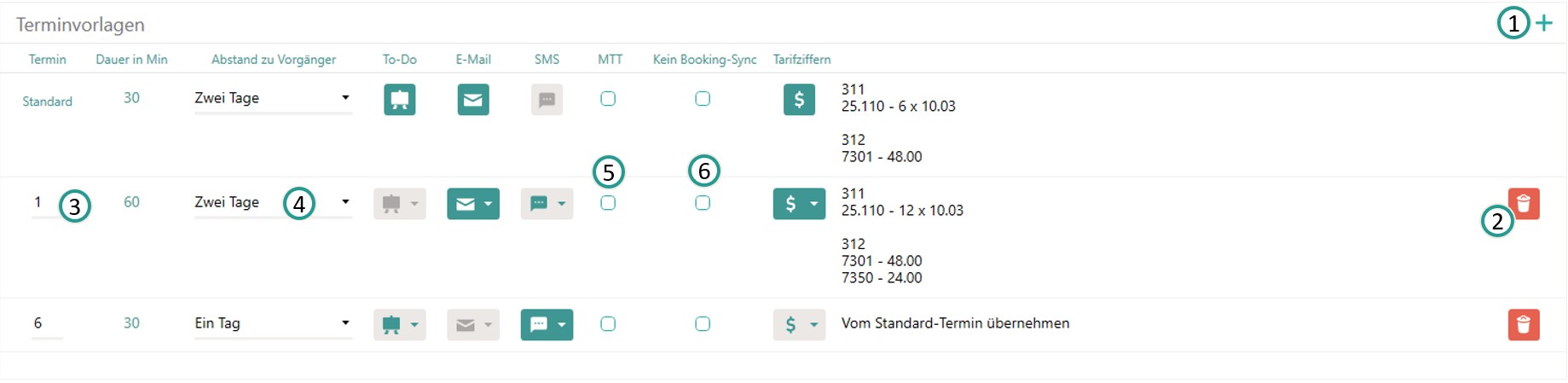Enable MTT checkbox in Standard row
Viewport: 1568px width, 383px height.
[608, 99]
